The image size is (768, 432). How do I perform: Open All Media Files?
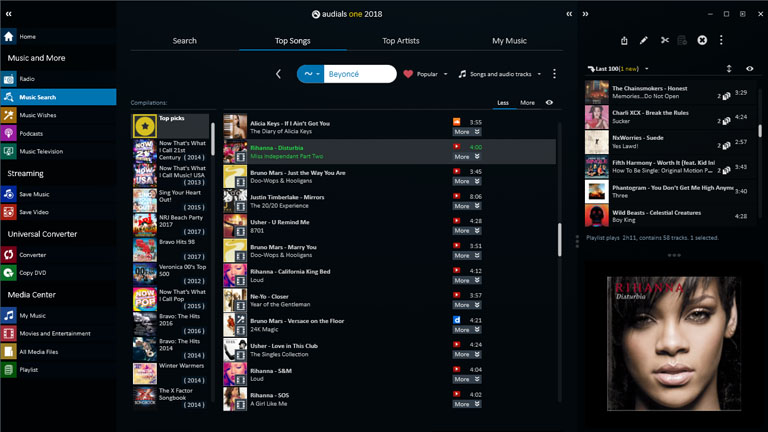pos(58,352)
